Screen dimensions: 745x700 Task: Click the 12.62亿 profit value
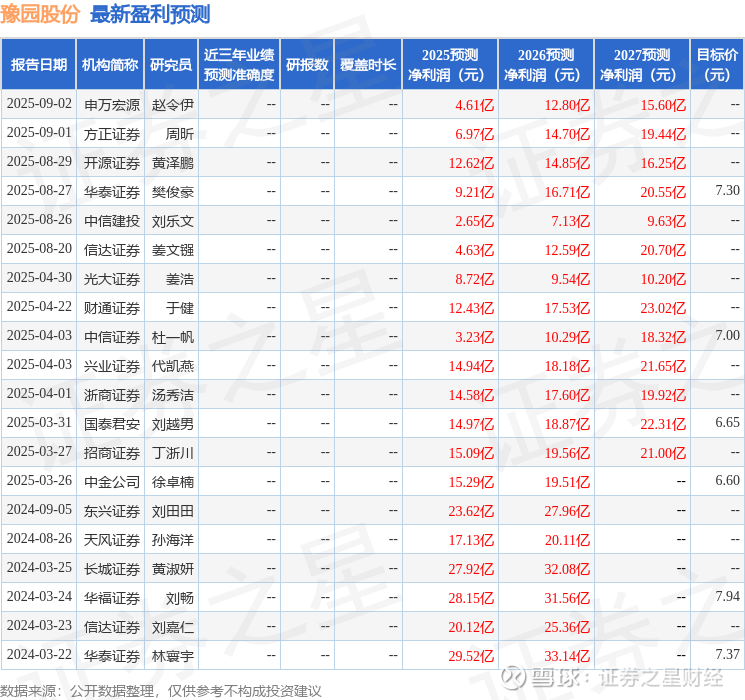[x=471, y=163]
